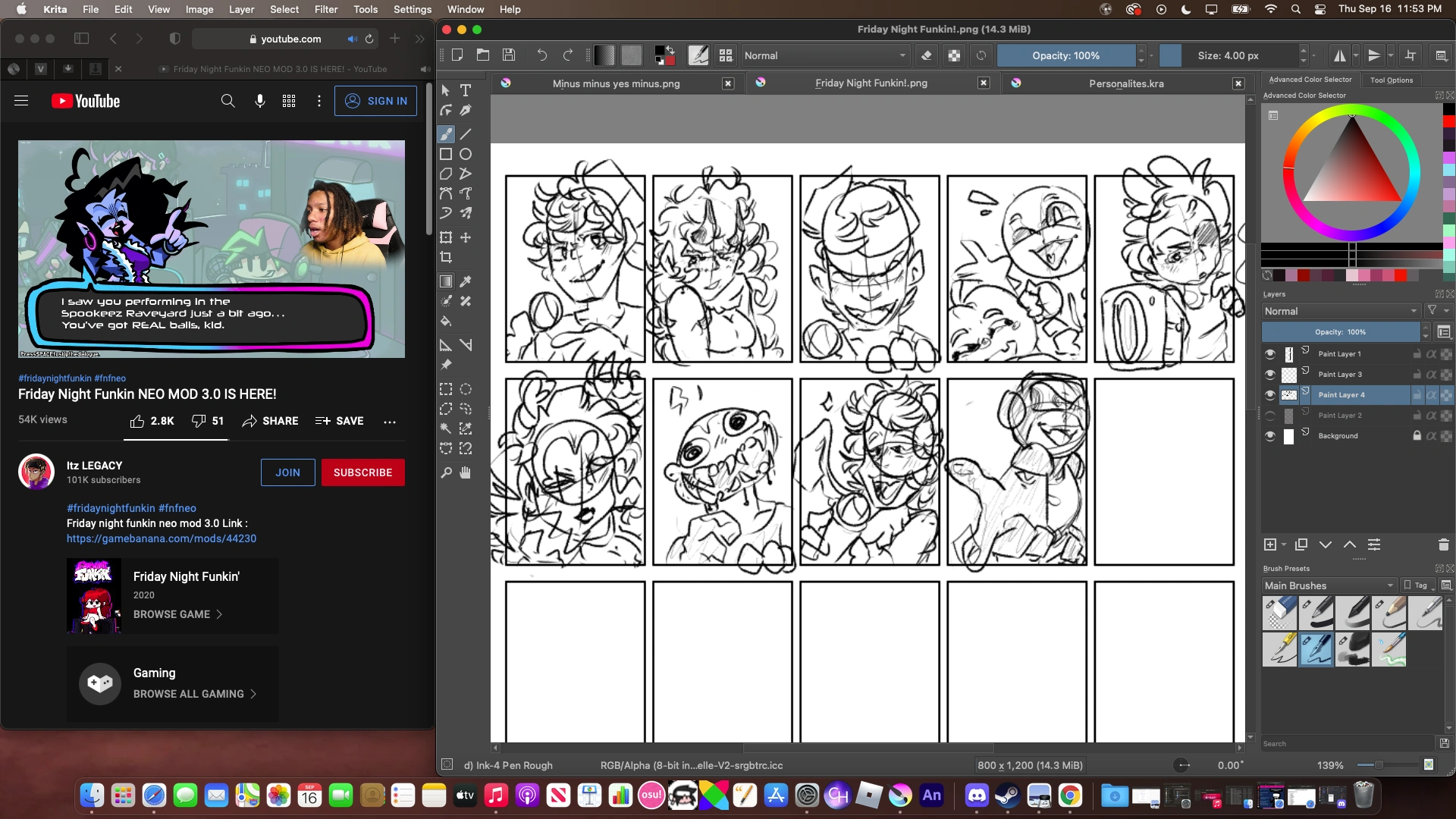Select the Ellipse shape tool

tap(466, 154)
